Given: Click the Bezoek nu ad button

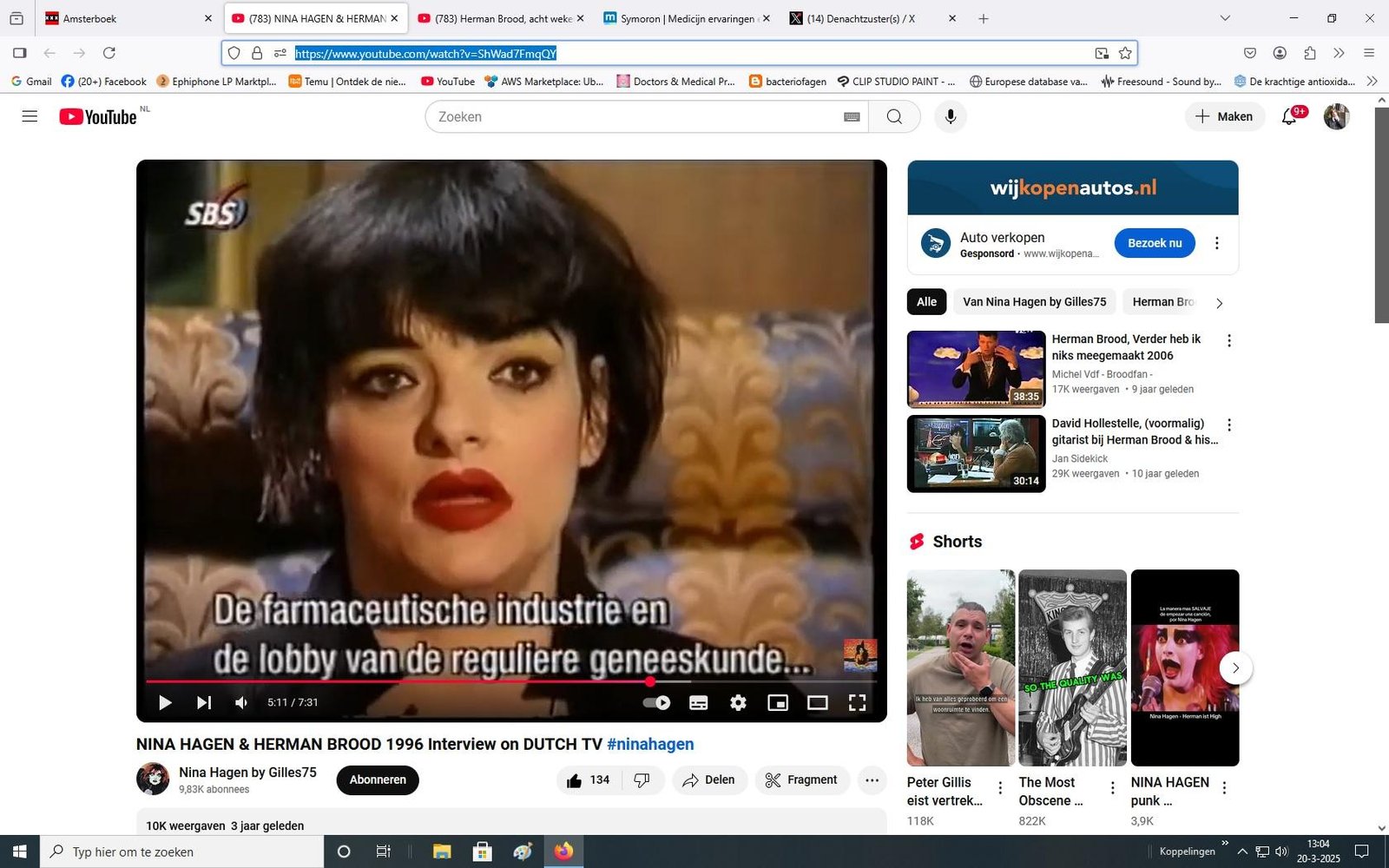Looking at the screenshot, I should [1154, 243].
